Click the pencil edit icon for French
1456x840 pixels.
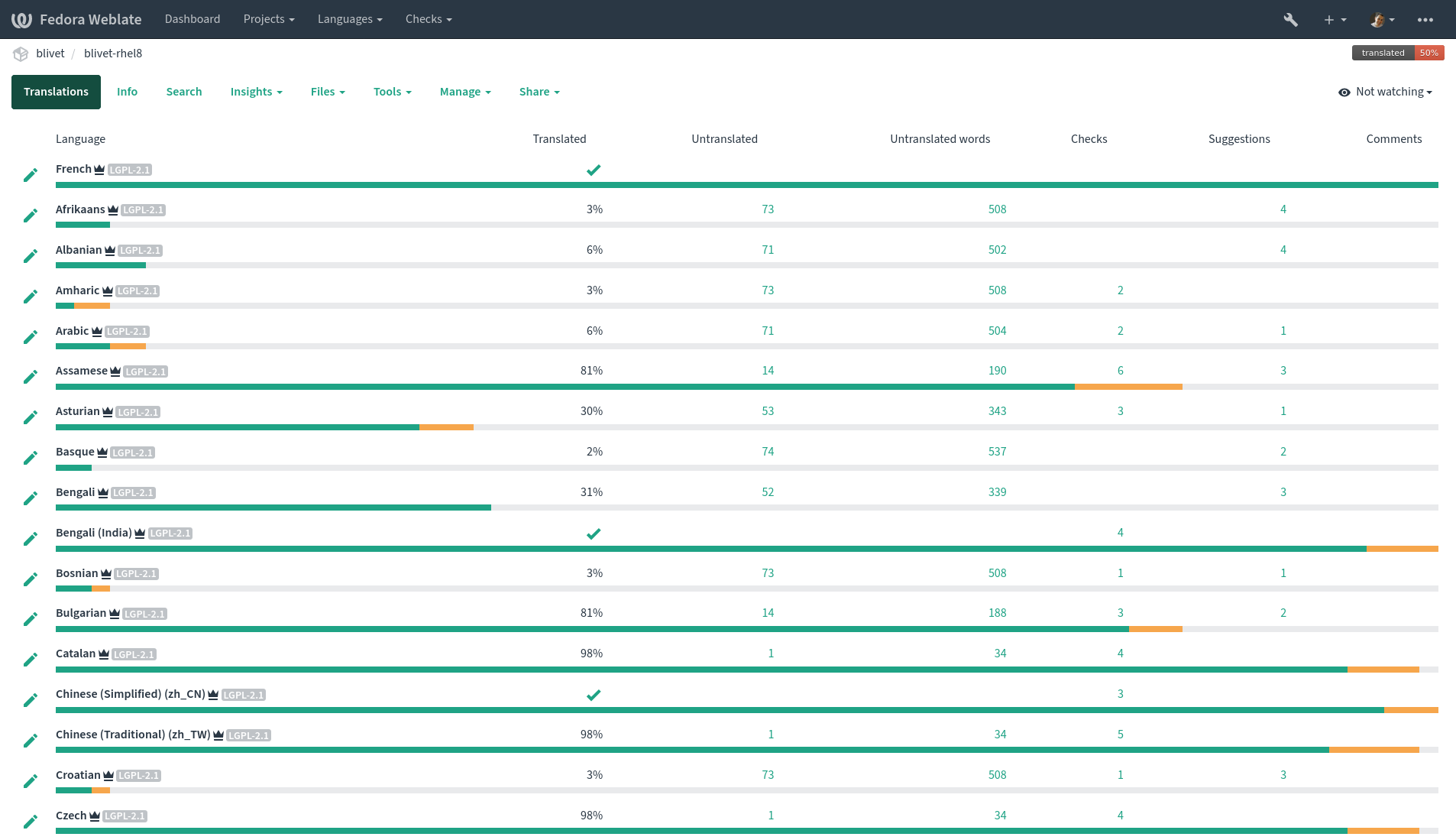tap(31, 175)
